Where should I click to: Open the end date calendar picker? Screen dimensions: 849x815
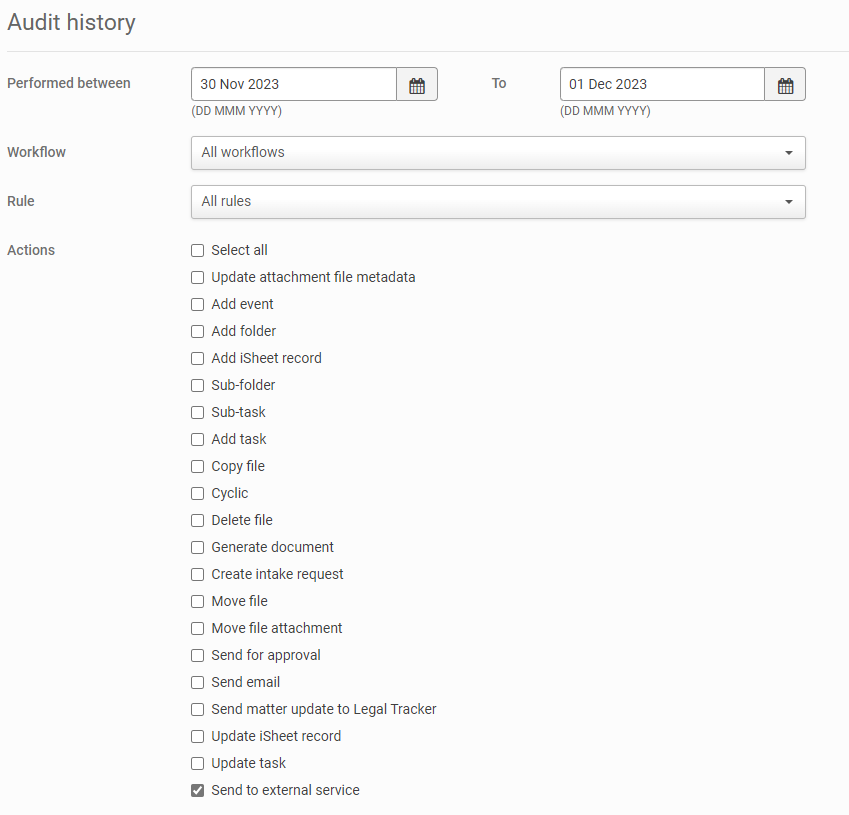coord(785,85)
